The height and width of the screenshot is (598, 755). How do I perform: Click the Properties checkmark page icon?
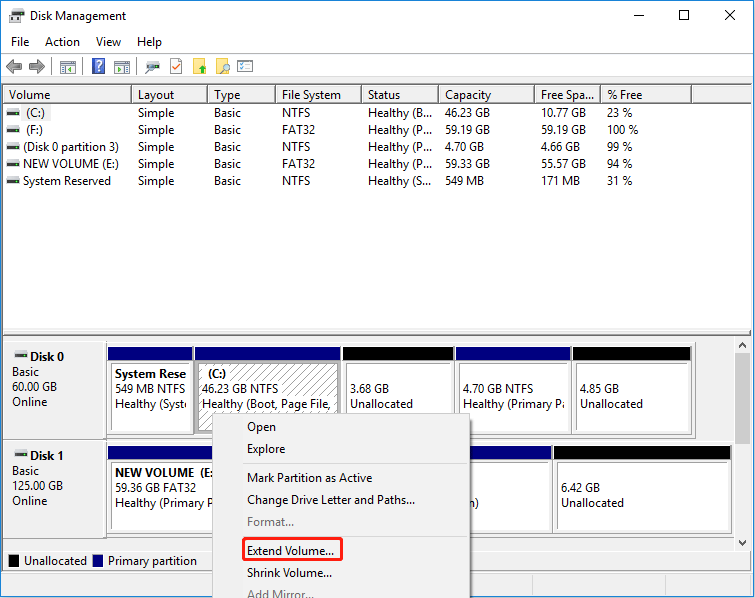(176, 66)
